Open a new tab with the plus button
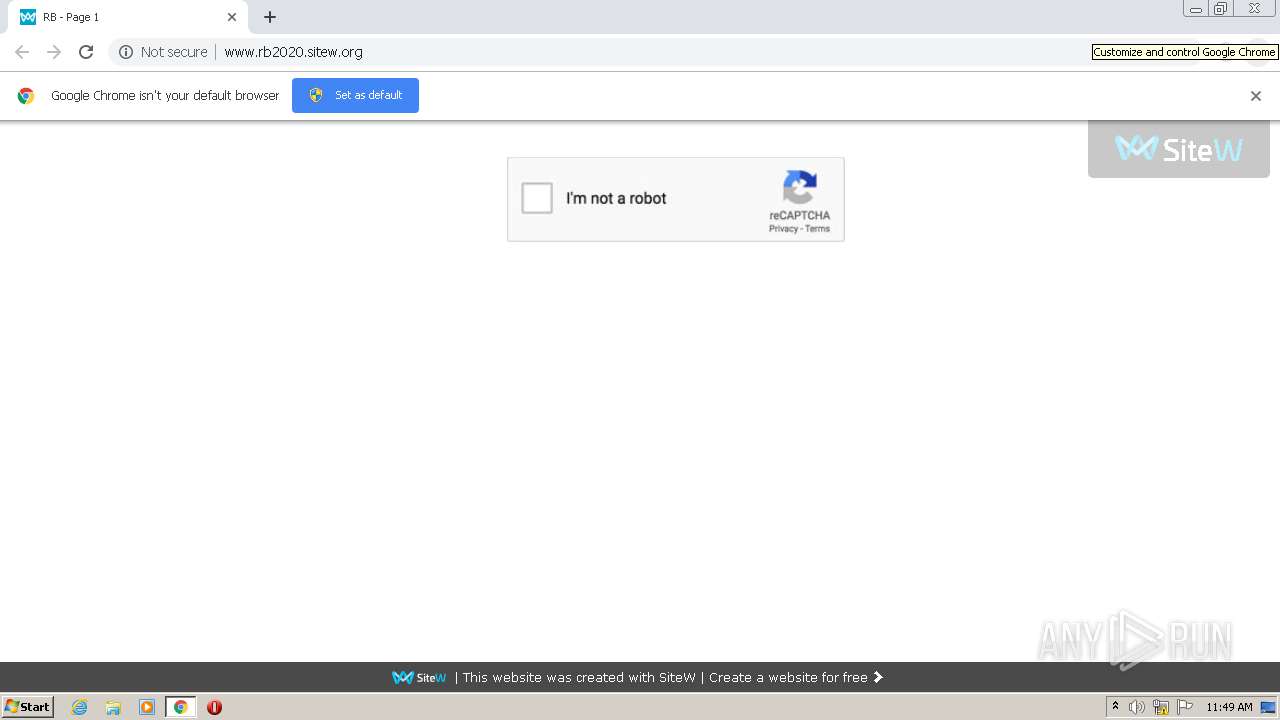Viewport: 1280px width, 720px height. [270, 17]
